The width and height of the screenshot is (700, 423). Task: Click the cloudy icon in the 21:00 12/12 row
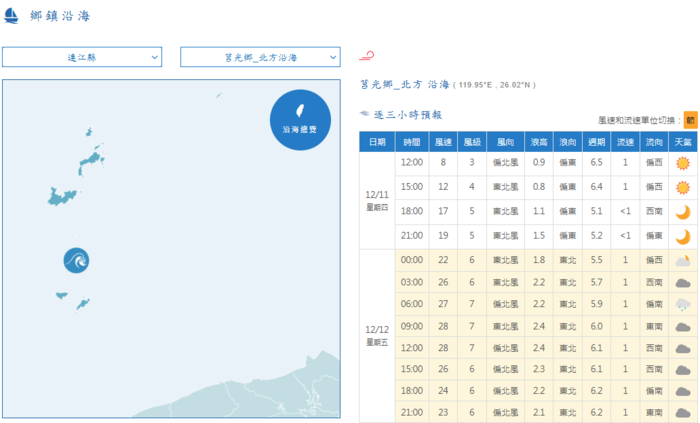pos(683,411)
